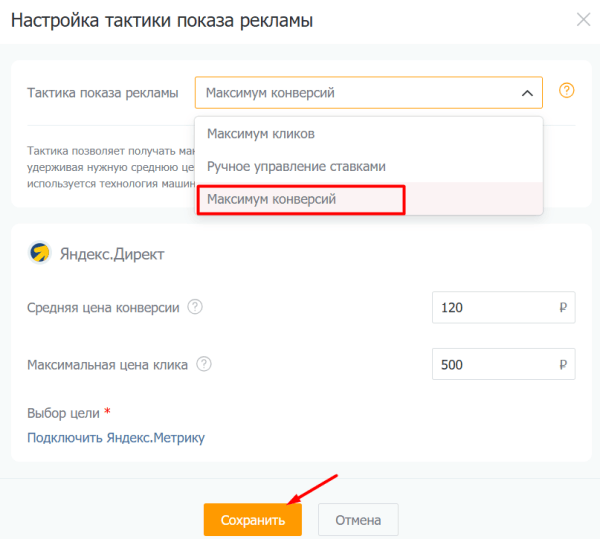The height and width of the screenshot is (539, 600).
Task: Cancel with the Отмена button
Action: pos(358,519)
